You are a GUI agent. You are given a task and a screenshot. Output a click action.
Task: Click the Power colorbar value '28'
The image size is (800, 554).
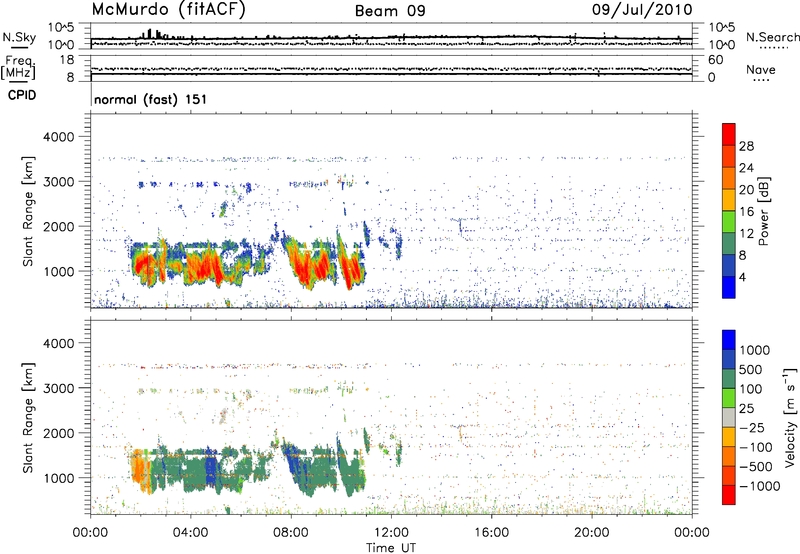(746, 146)
